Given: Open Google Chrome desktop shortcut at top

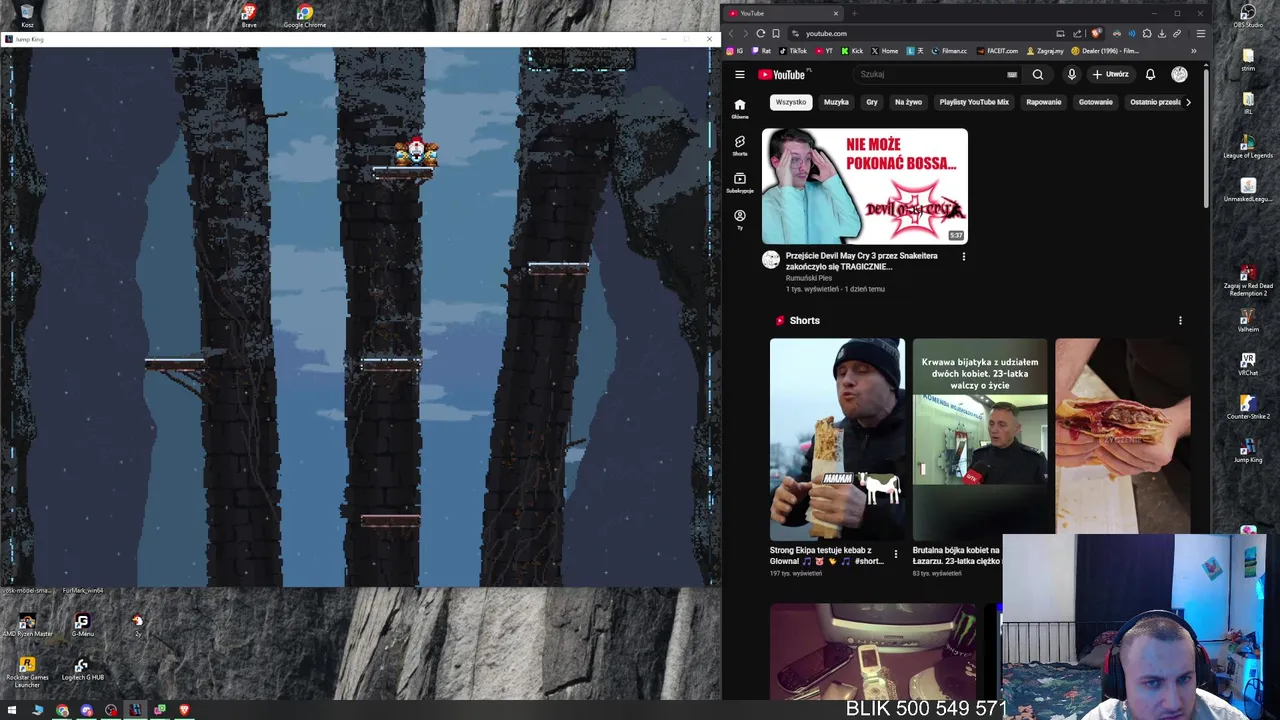Looking at the screenshot, I should (x=304, y=16).
